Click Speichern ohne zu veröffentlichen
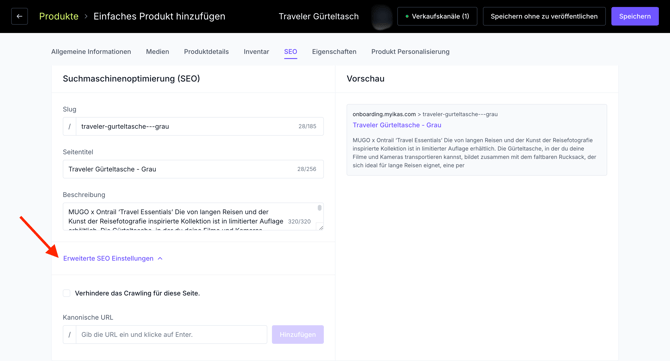Image resolution: width=670 pixels, height=361 pixels. pyautogui.click(x=544, y=16)
